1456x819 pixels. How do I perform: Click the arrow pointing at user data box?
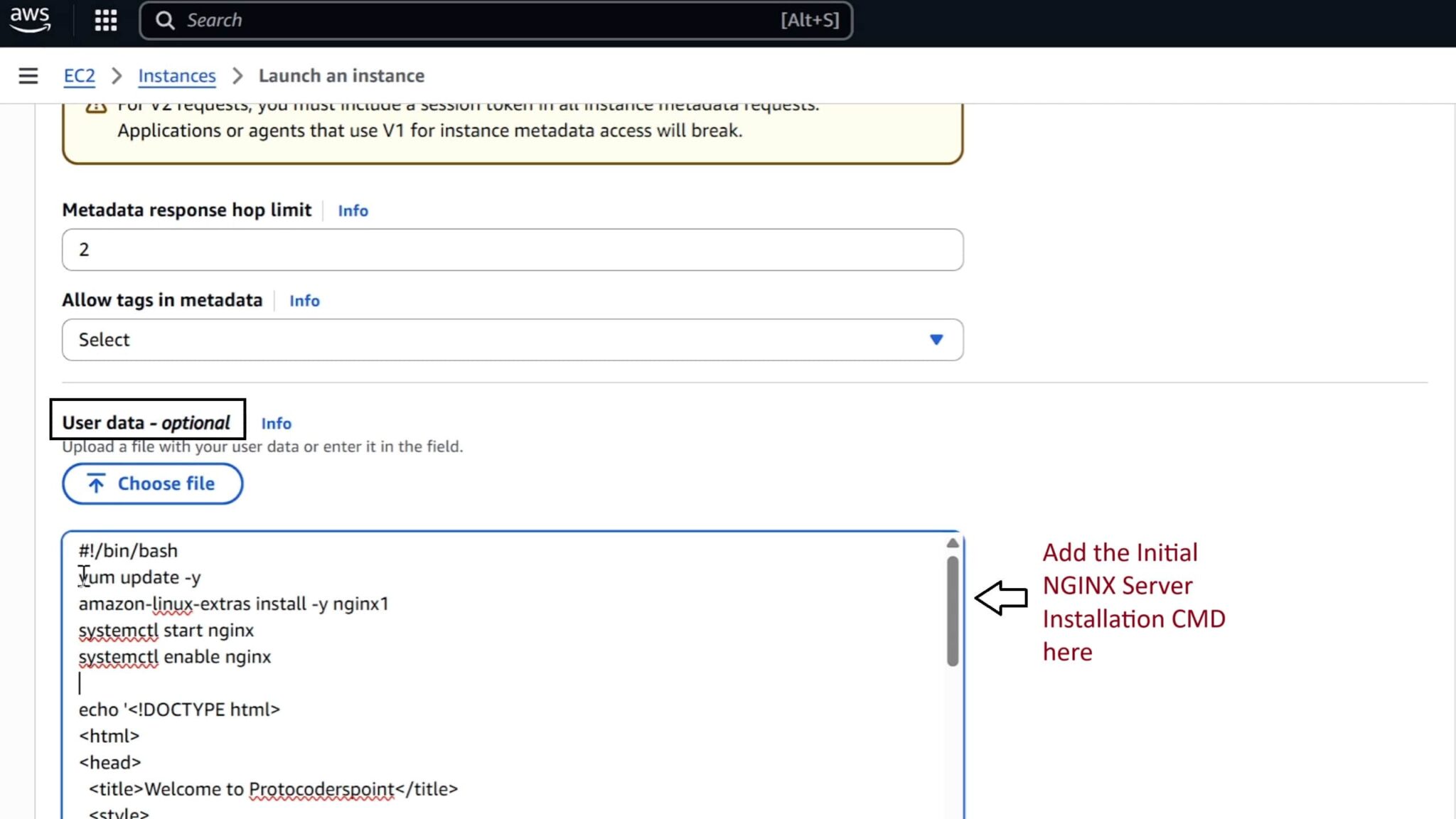pyautogui.click(x=1001, y=597)
